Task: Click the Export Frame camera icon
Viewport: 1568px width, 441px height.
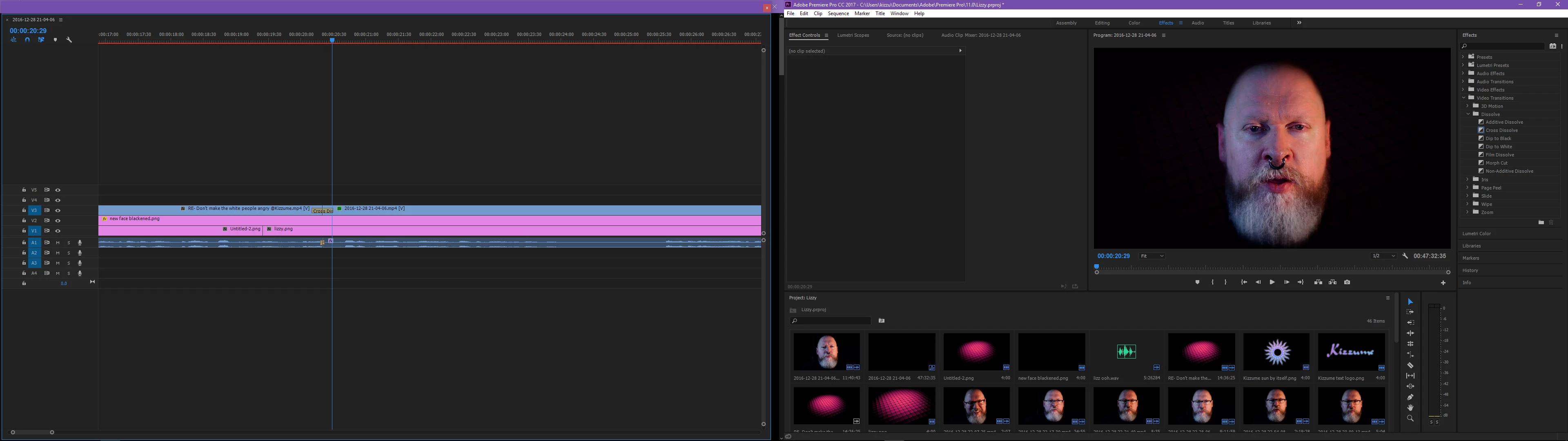Action: pos(1347,282)
